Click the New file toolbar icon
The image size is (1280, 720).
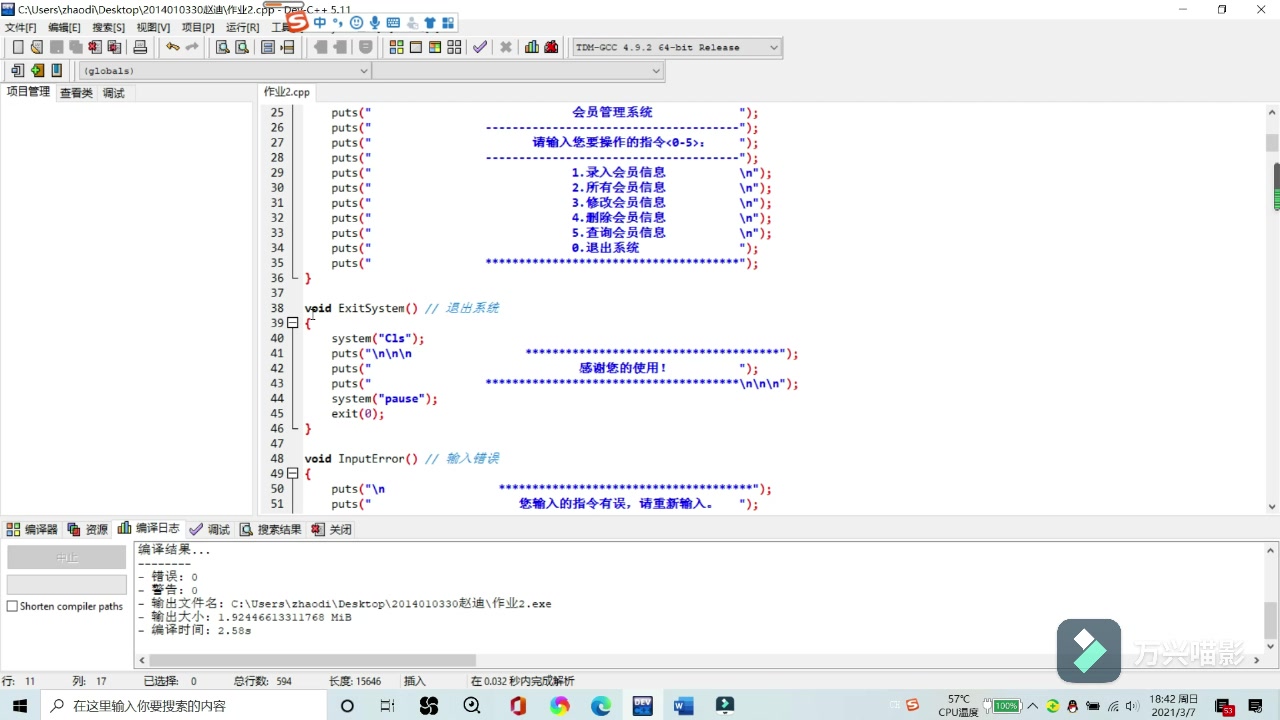pyautogui.click(x=17, y=47)
